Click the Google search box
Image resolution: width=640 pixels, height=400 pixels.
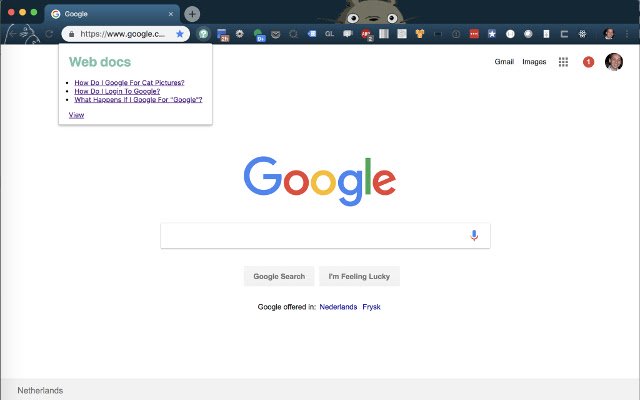pyautogui.click(x=325, y=236)
